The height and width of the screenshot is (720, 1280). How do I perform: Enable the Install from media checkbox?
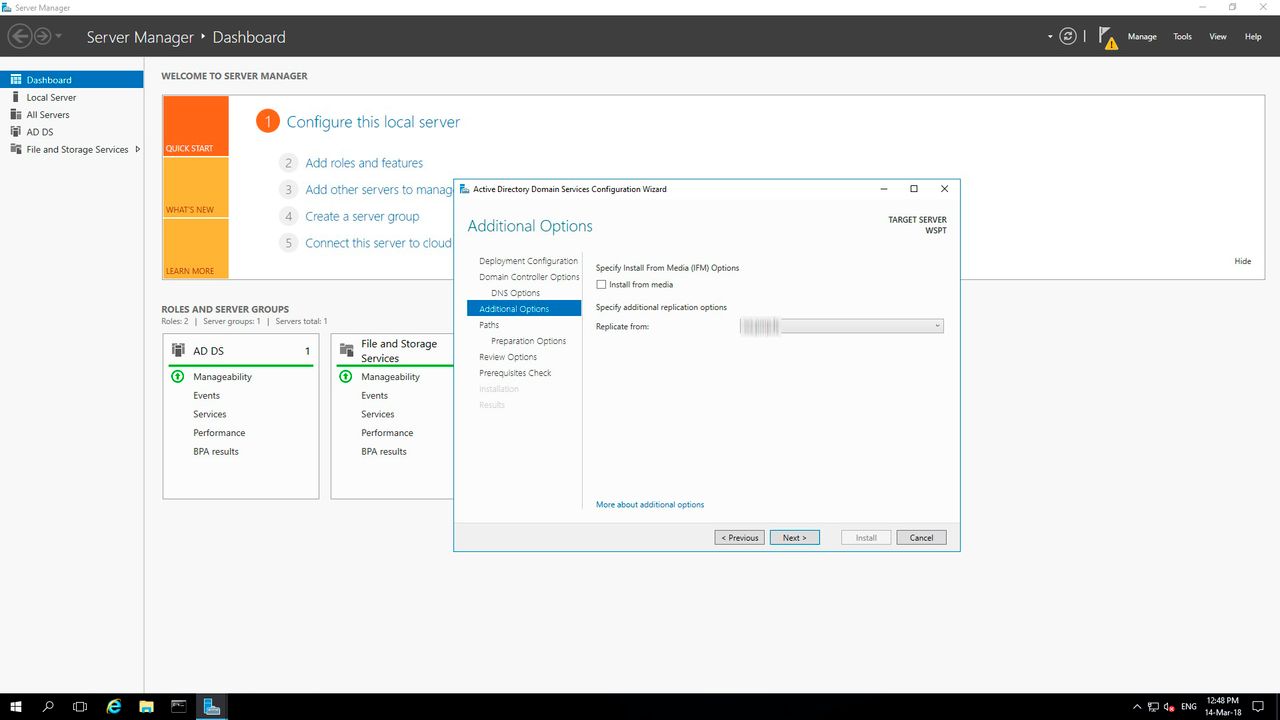[x=602, y=285]
